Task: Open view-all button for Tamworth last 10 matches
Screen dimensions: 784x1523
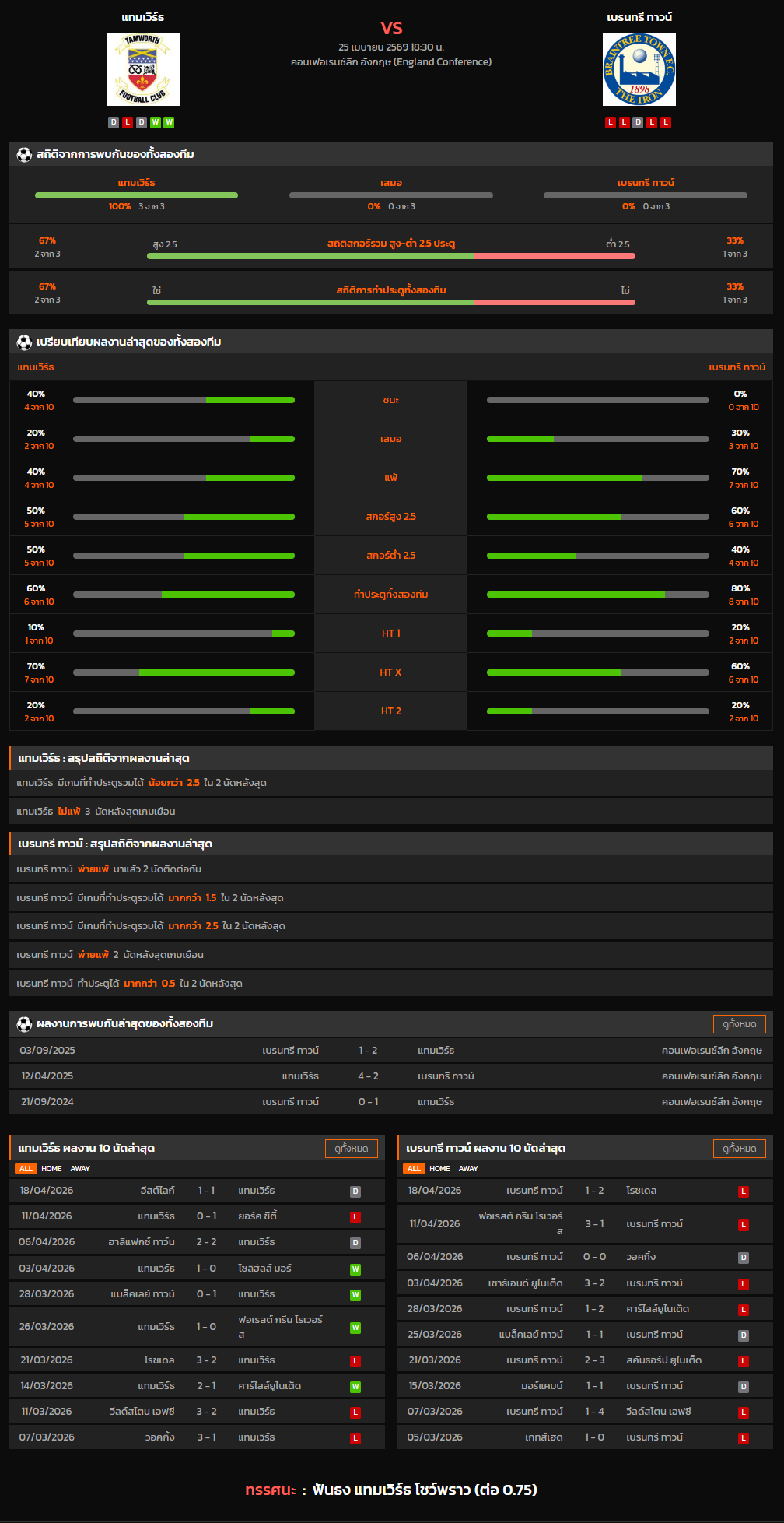Action: click(351, 1149)
